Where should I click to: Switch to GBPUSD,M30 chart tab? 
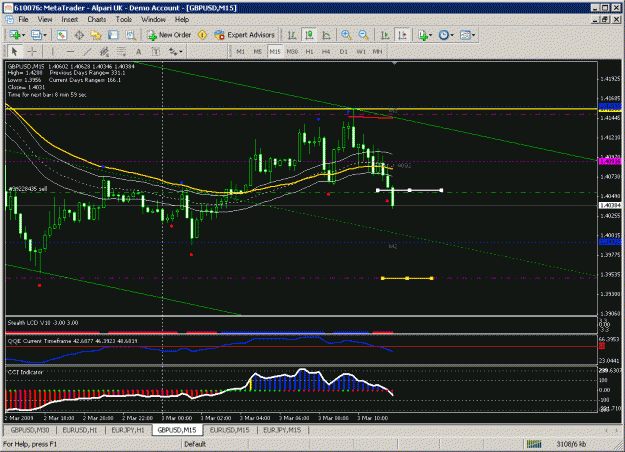click(30, 430)
